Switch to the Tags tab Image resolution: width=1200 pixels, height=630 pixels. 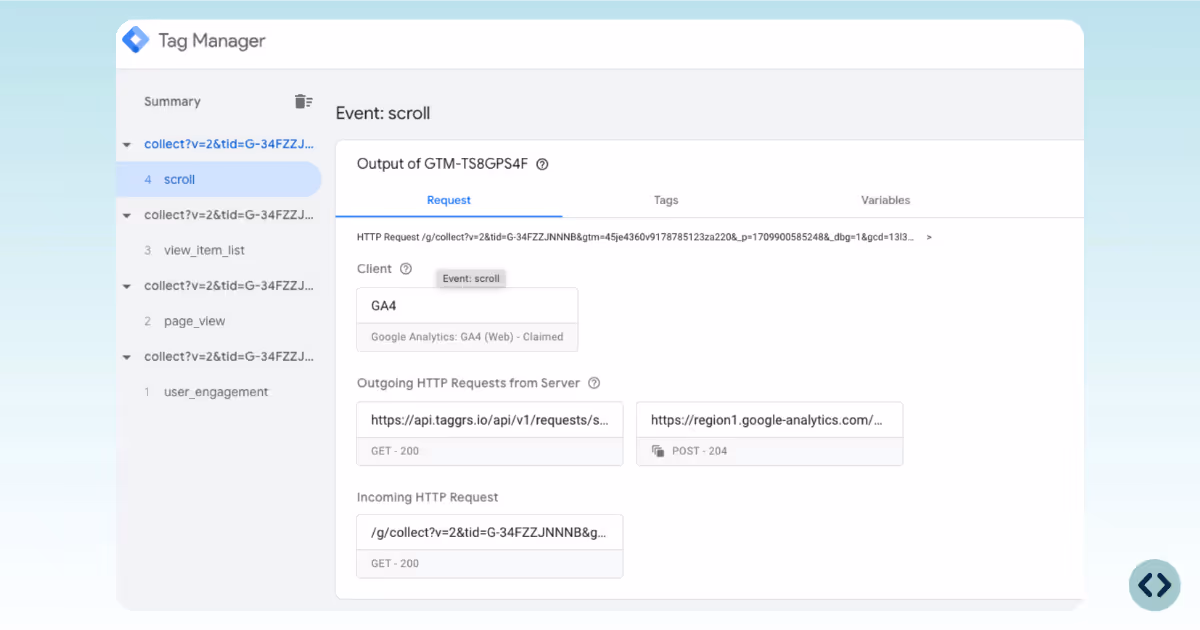pyautogui.click(x=666, y=200)
